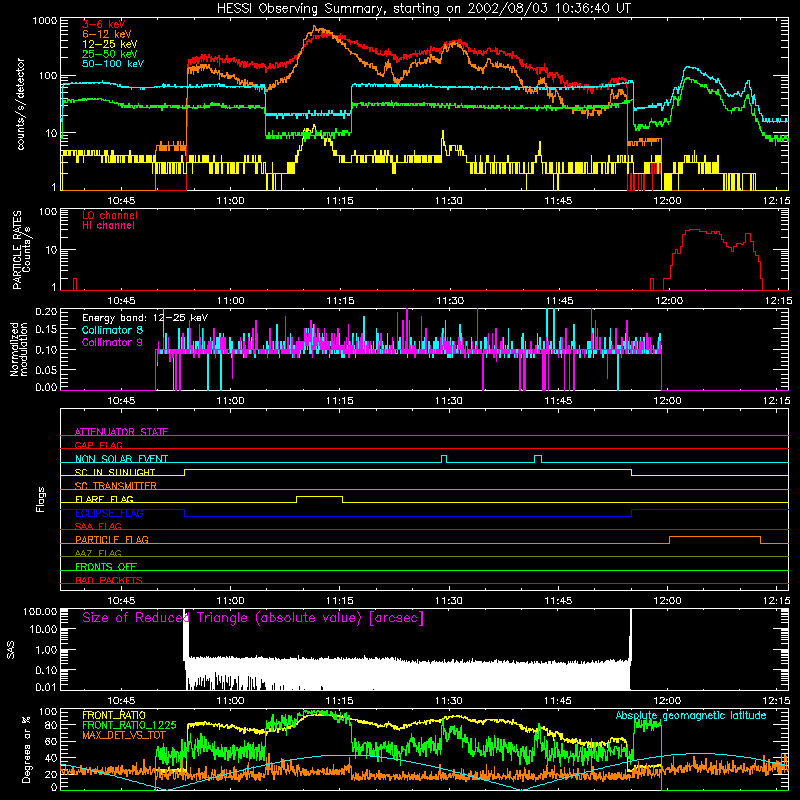Click the 11:30 tick label under modulation panel

click(449, 401)
